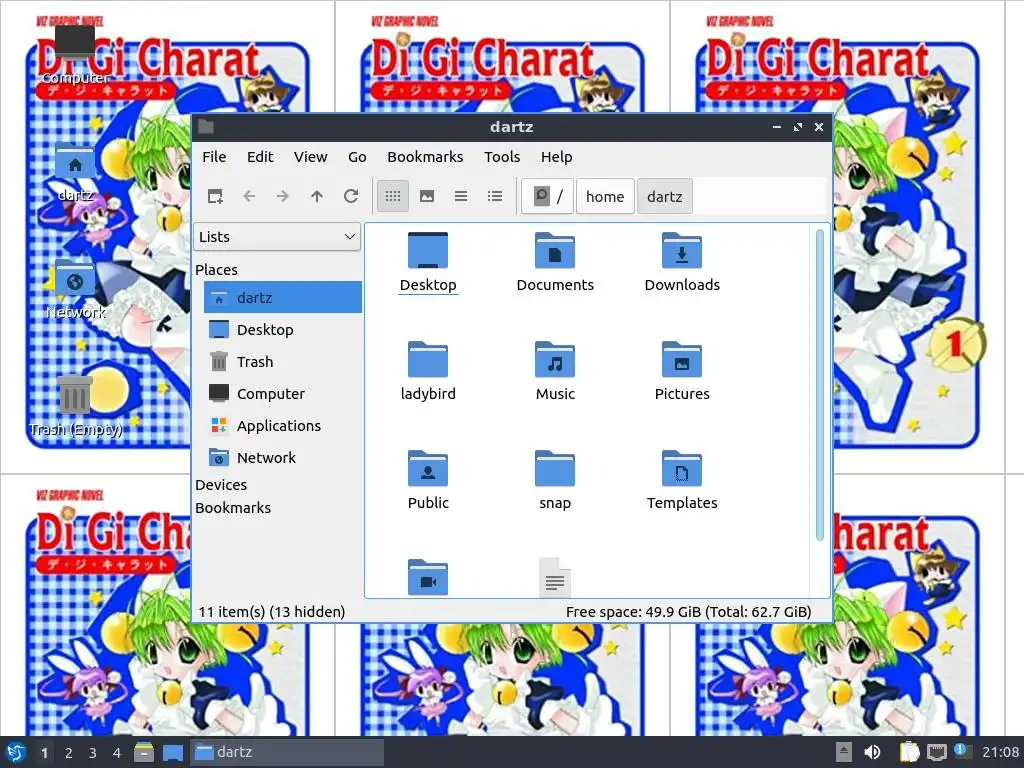Click dartz path bar button

pos(664,196)
